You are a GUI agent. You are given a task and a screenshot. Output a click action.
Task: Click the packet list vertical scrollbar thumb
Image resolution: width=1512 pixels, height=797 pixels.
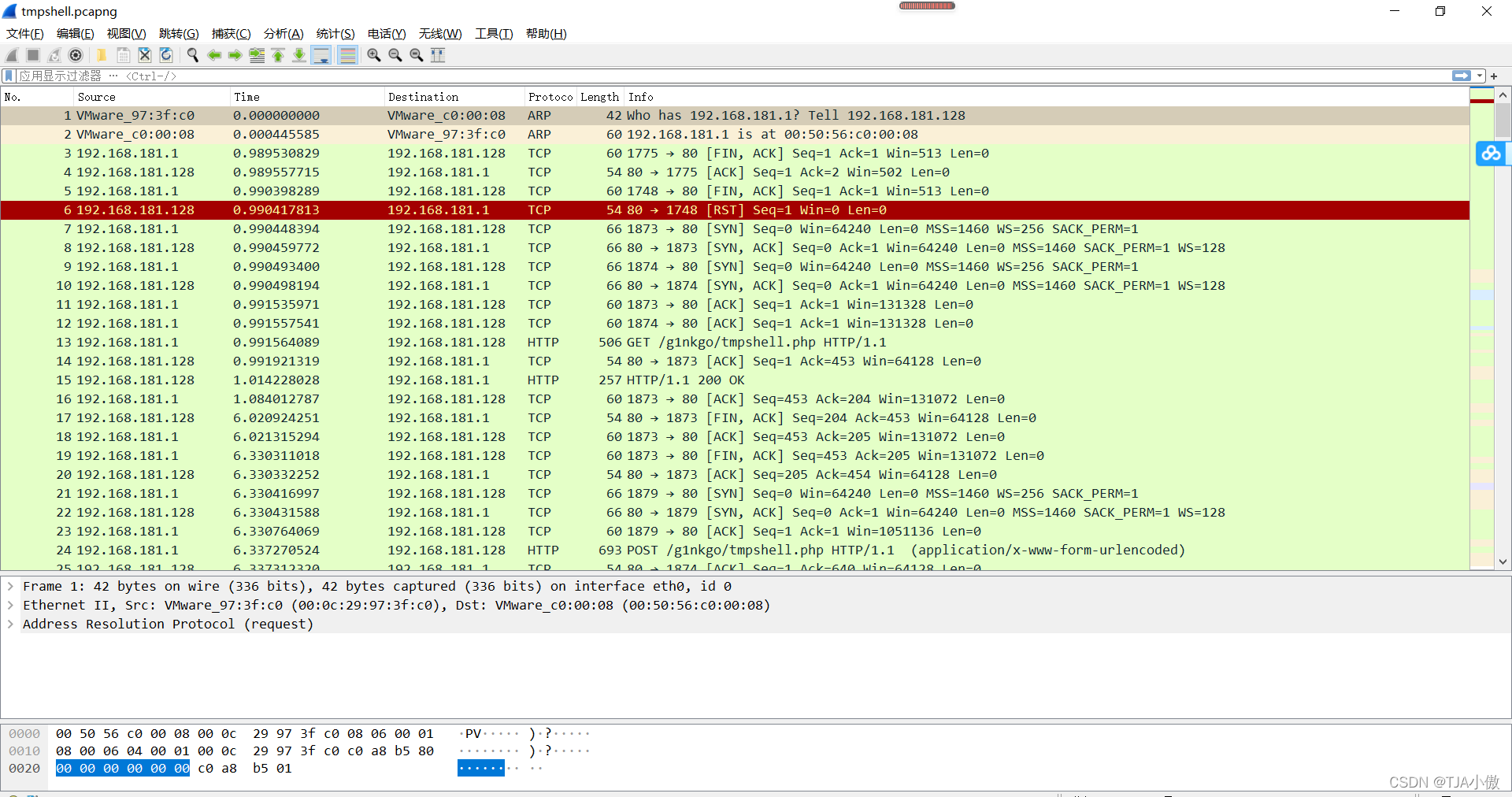pos(1503,121)
